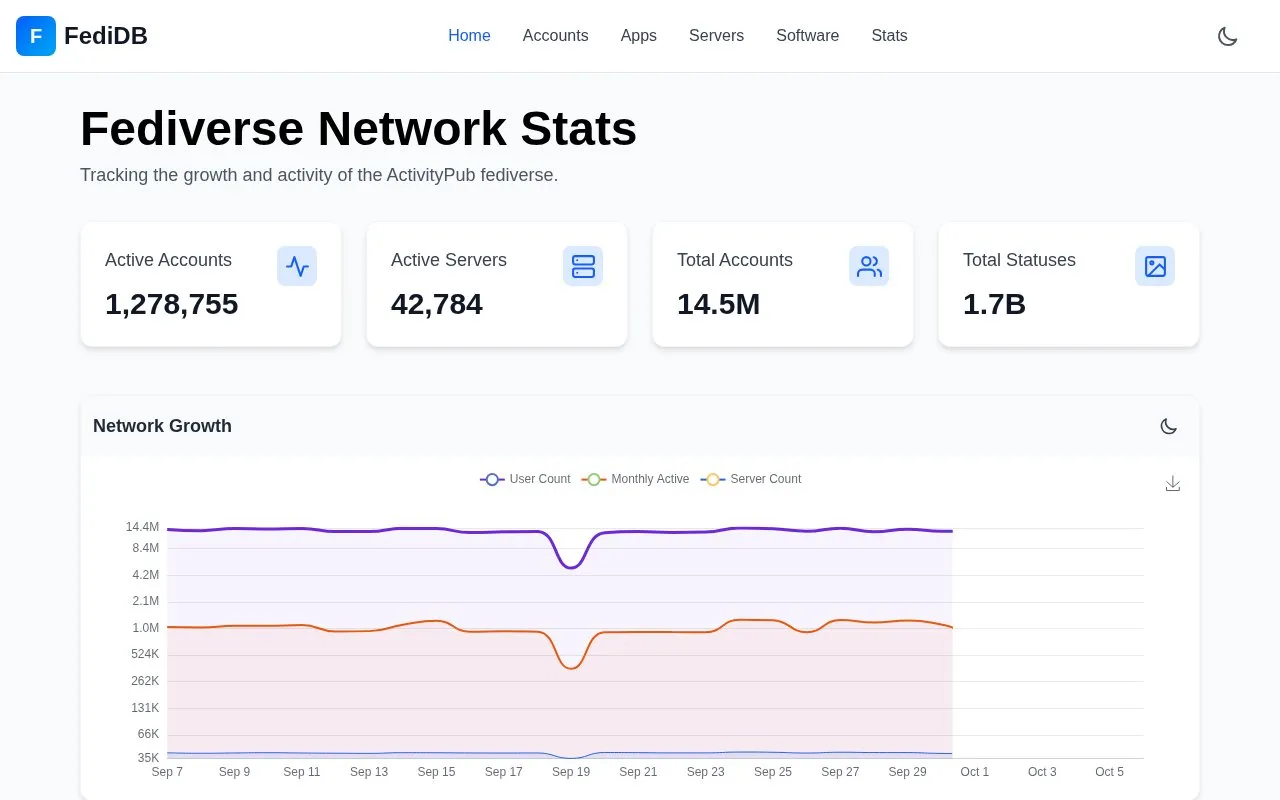This screenshot has width=1280, height=800.
Task: Click the Total Accounts users icon
Action: click(x=869, y=266)
